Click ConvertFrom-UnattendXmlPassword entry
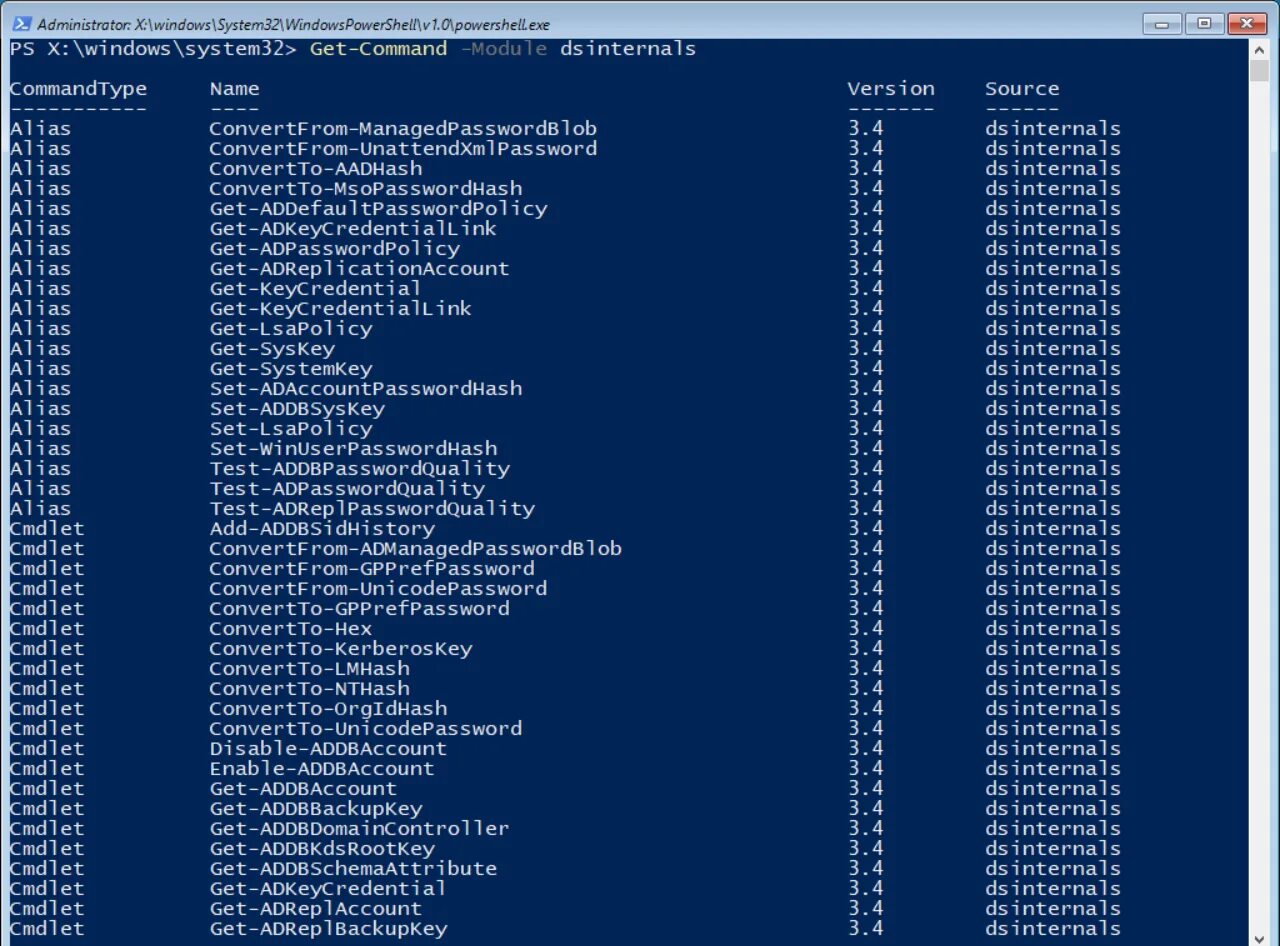This screenshot has width=1280, height=946. click(403, 149)
